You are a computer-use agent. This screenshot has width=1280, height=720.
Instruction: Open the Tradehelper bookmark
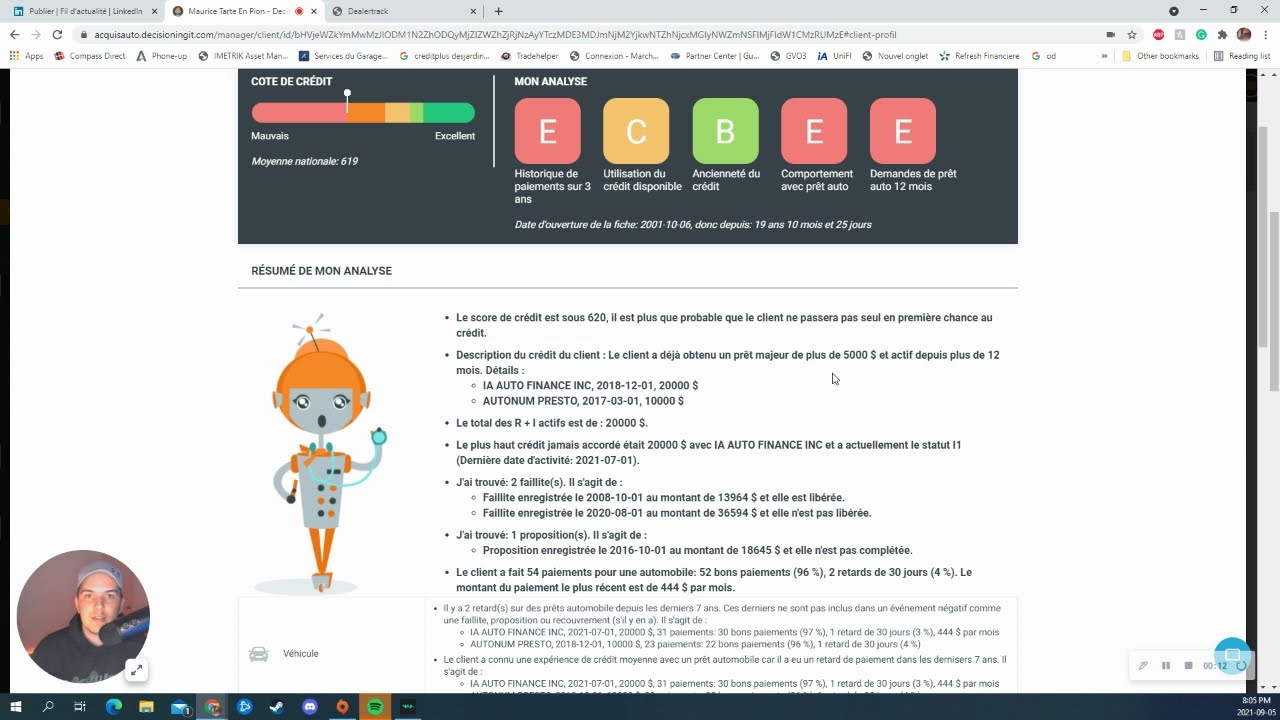point(529,56)
